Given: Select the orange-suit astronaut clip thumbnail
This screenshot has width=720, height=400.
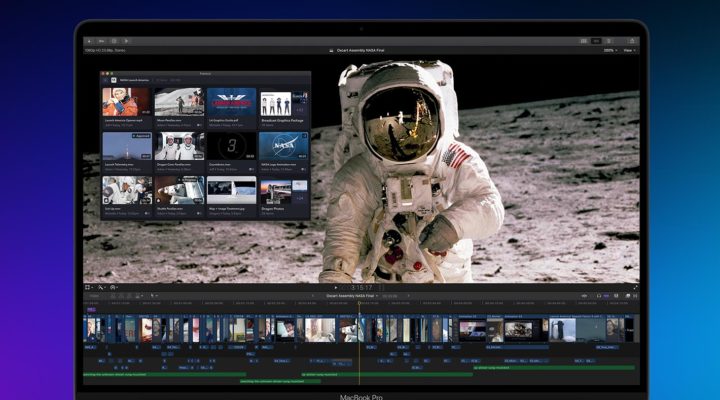Looking at the screenshot, I should click(x=127, y=102).
